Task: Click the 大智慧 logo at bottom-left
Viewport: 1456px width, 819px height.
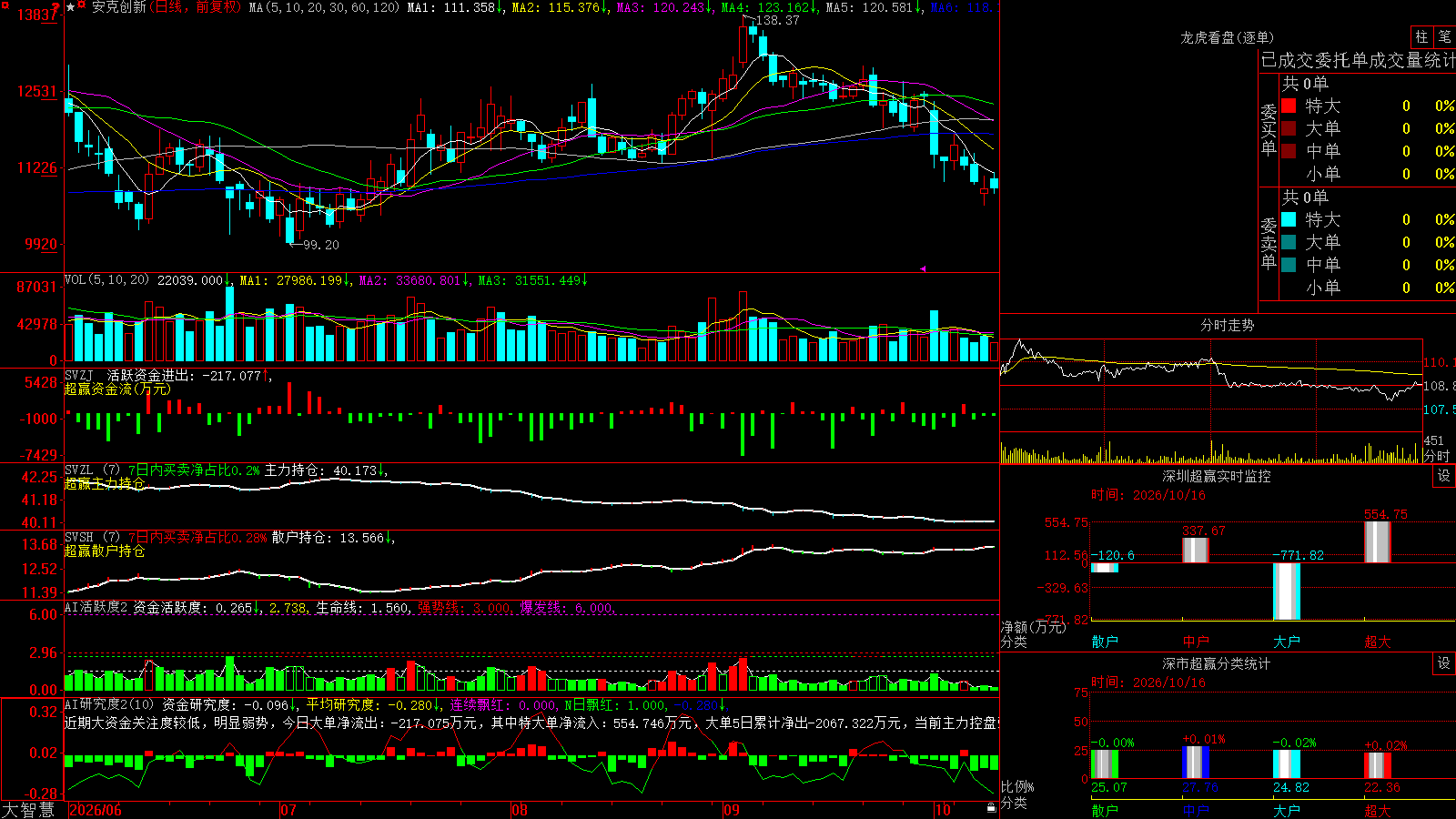Action: 28,810
